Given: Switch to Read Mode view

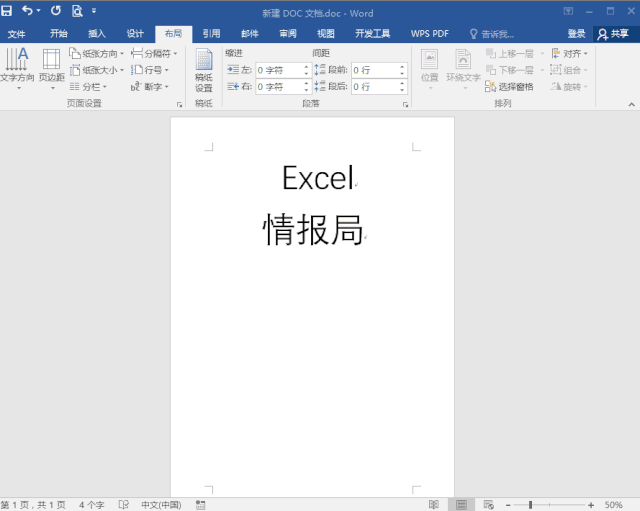Looking at the screenshot, I should click(434, 505).
